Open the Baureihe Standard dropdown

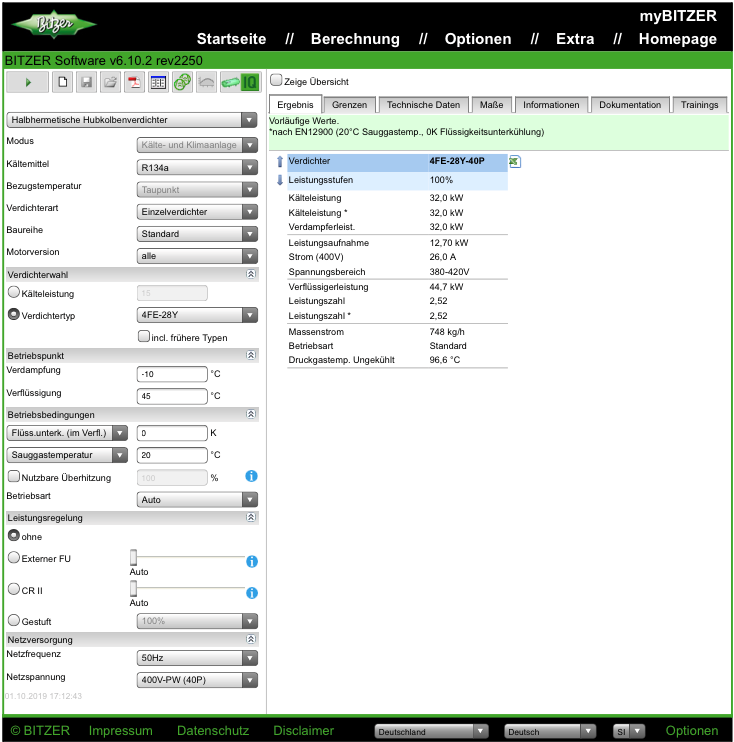tap(197, 234)
